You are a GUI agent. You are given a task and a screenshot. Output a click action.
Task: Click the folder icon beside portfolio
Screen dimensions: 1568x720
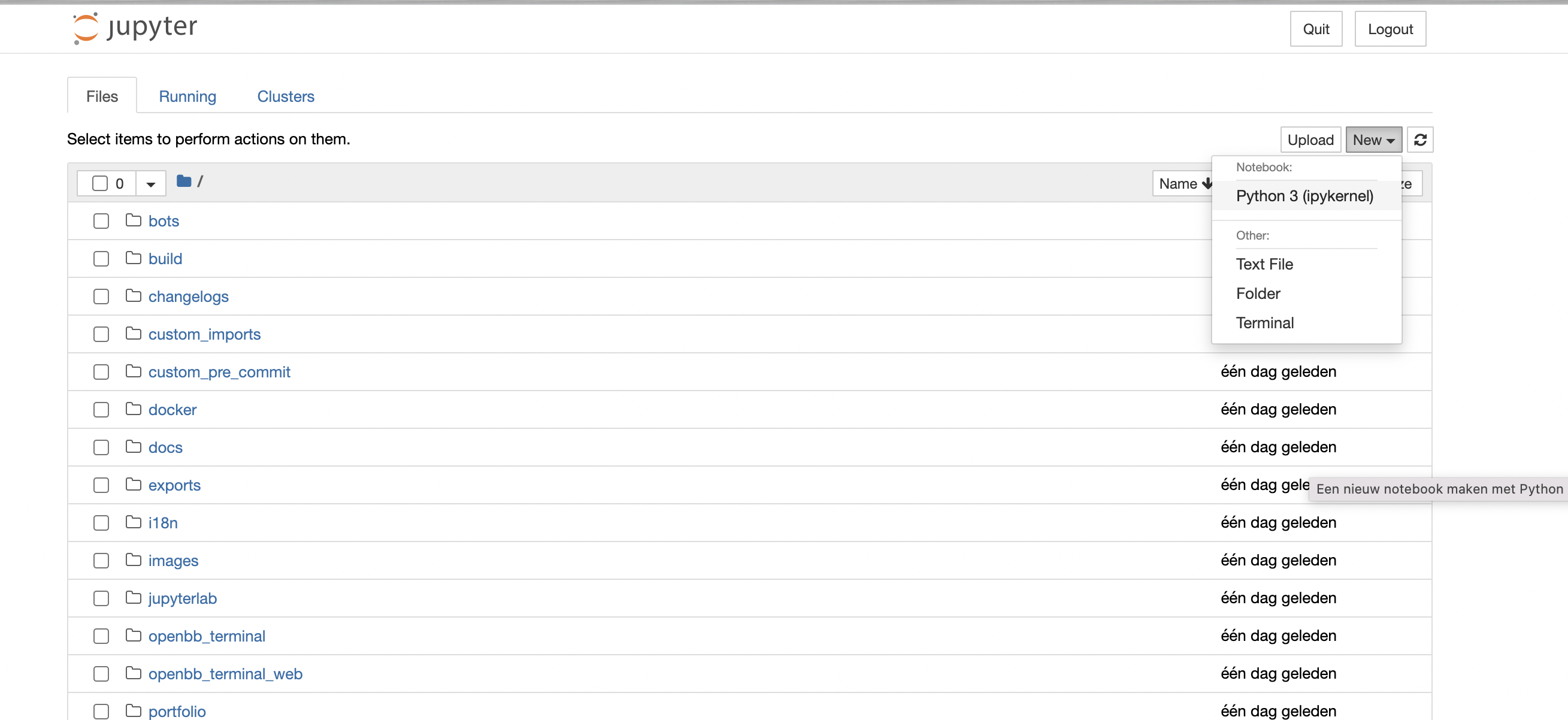coord(134,711)
